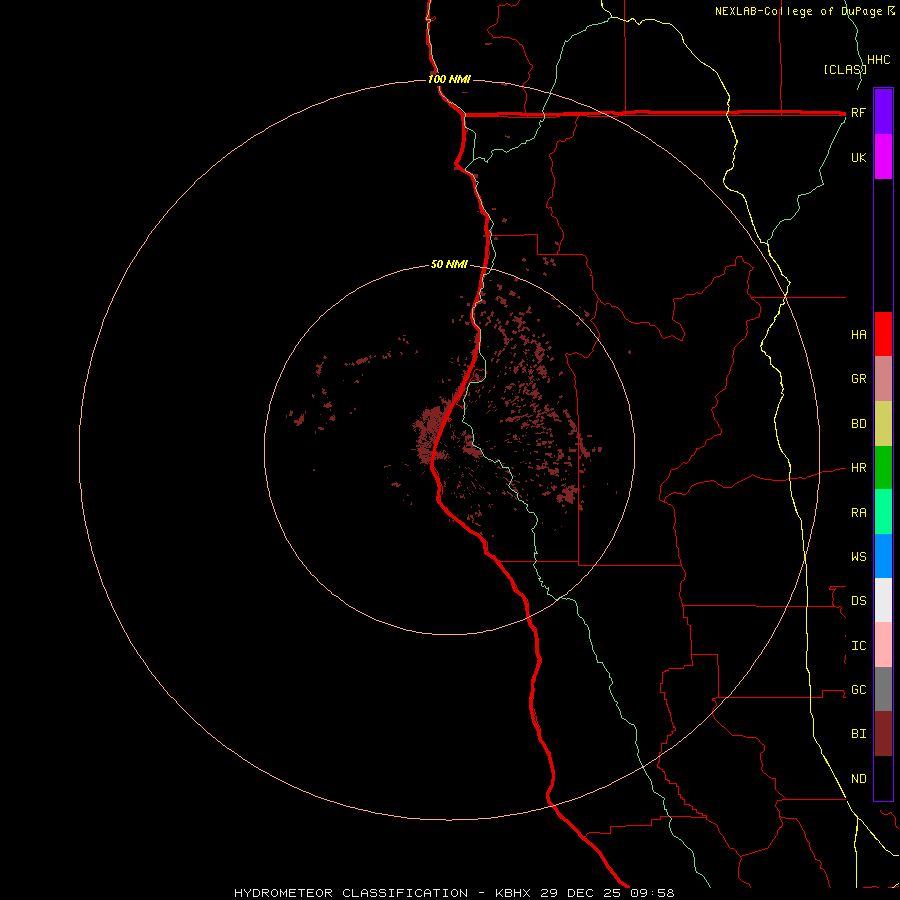
Task: Click the "NEXLAB-College of DuPage" credit text
Action: (798, 11)
